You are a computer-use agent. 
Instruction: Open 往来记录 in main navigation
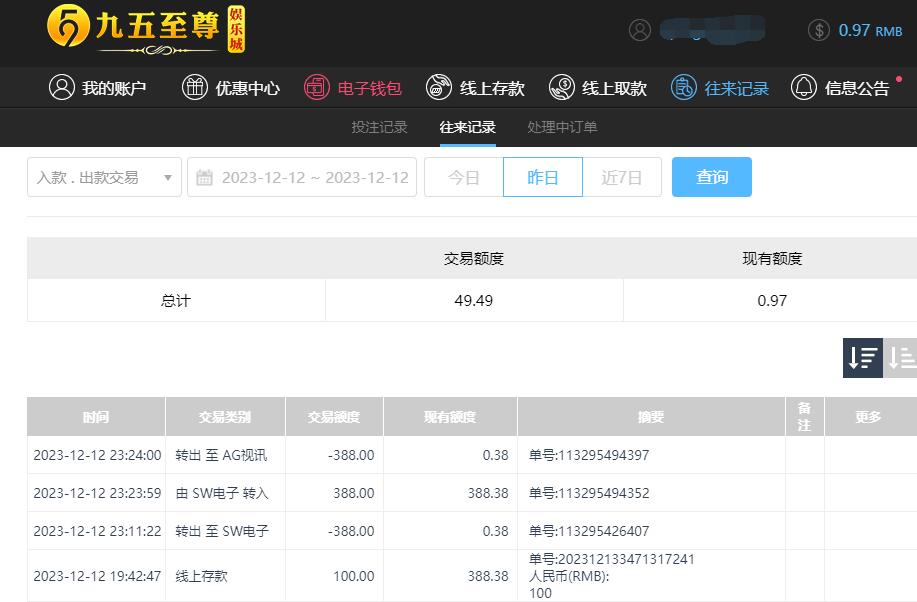(720, 88)
